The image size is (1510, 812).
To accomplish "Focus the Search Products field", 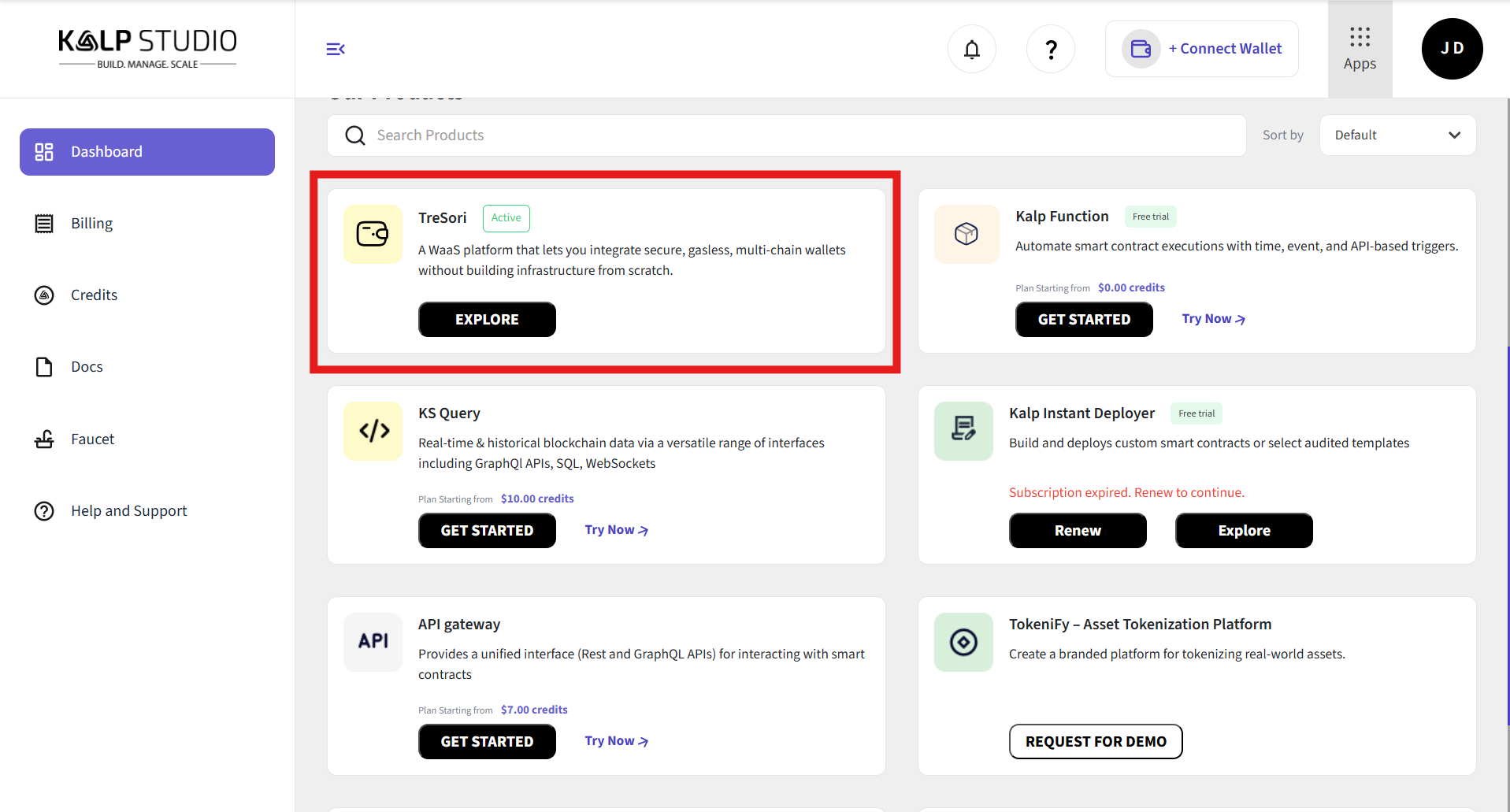I will point(788,135).
